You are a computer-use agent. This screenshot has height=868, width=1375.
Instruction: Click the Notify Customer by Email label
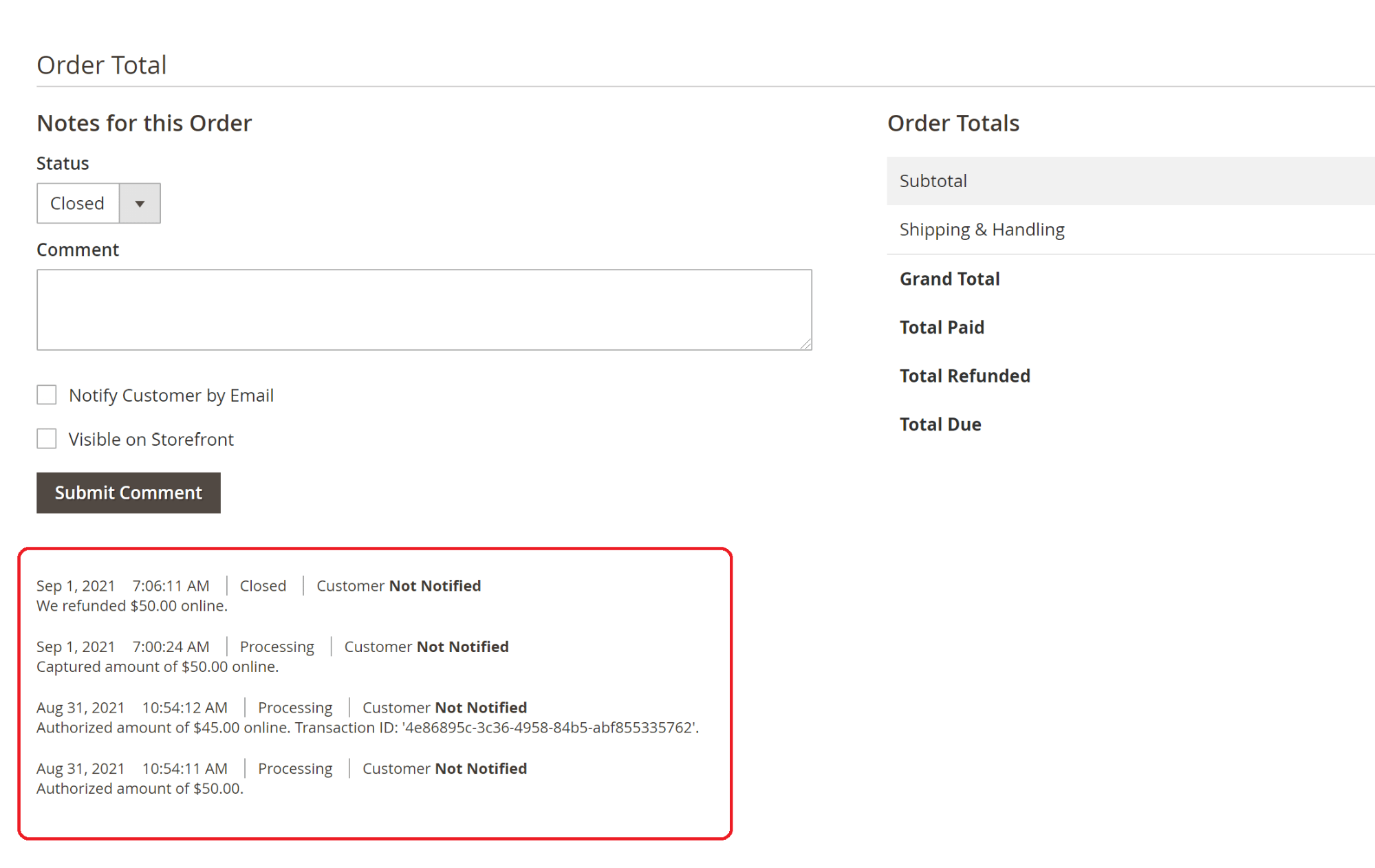[x=171, y=395]
